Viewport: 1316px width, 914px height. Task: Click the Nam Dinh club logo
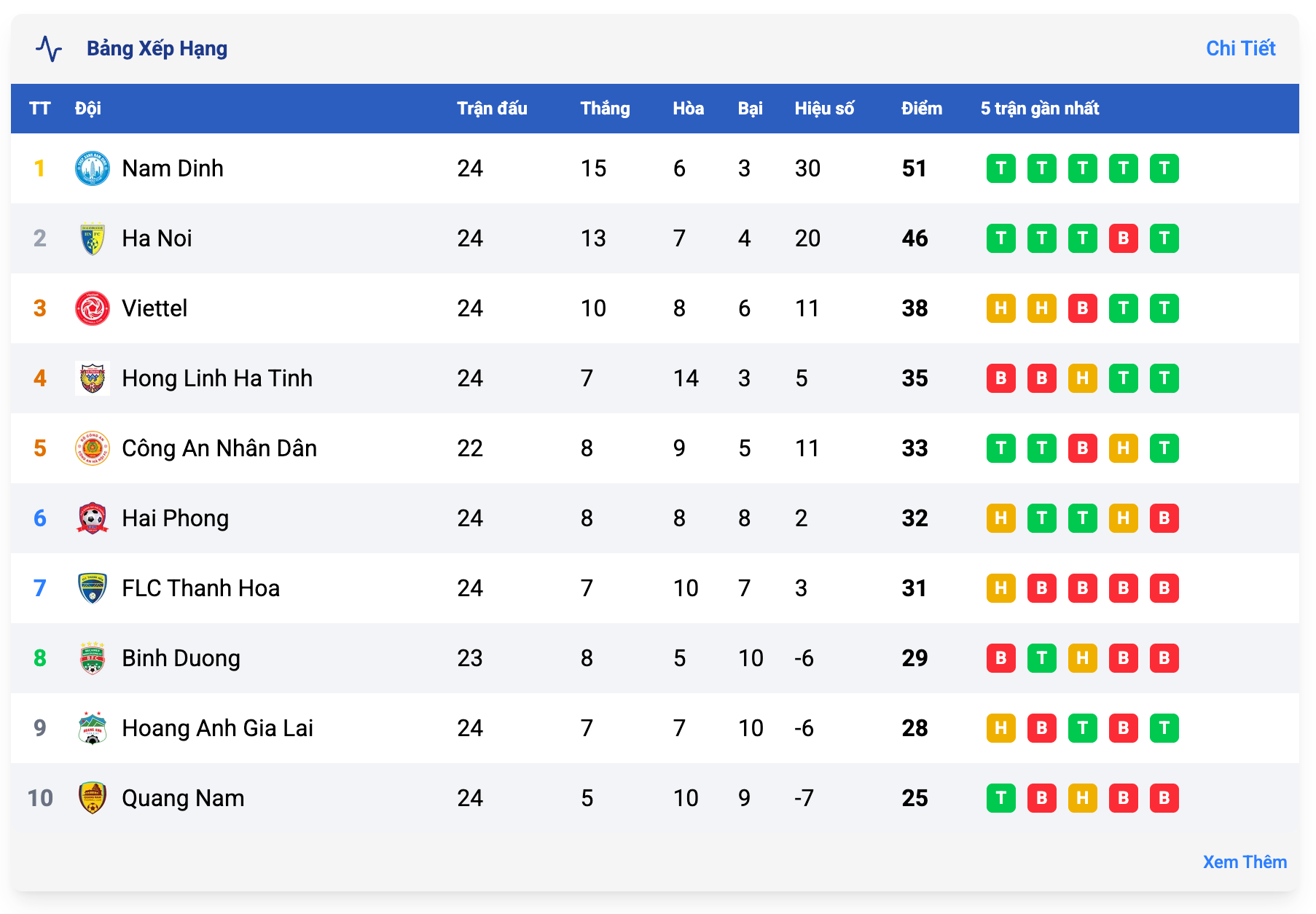pyautogui.click(x=93, y=168)
